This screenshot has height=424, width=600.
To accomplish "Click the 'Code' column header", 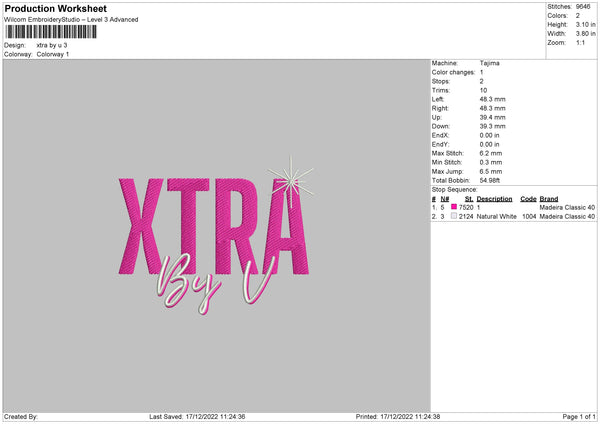I will point(528,199).
